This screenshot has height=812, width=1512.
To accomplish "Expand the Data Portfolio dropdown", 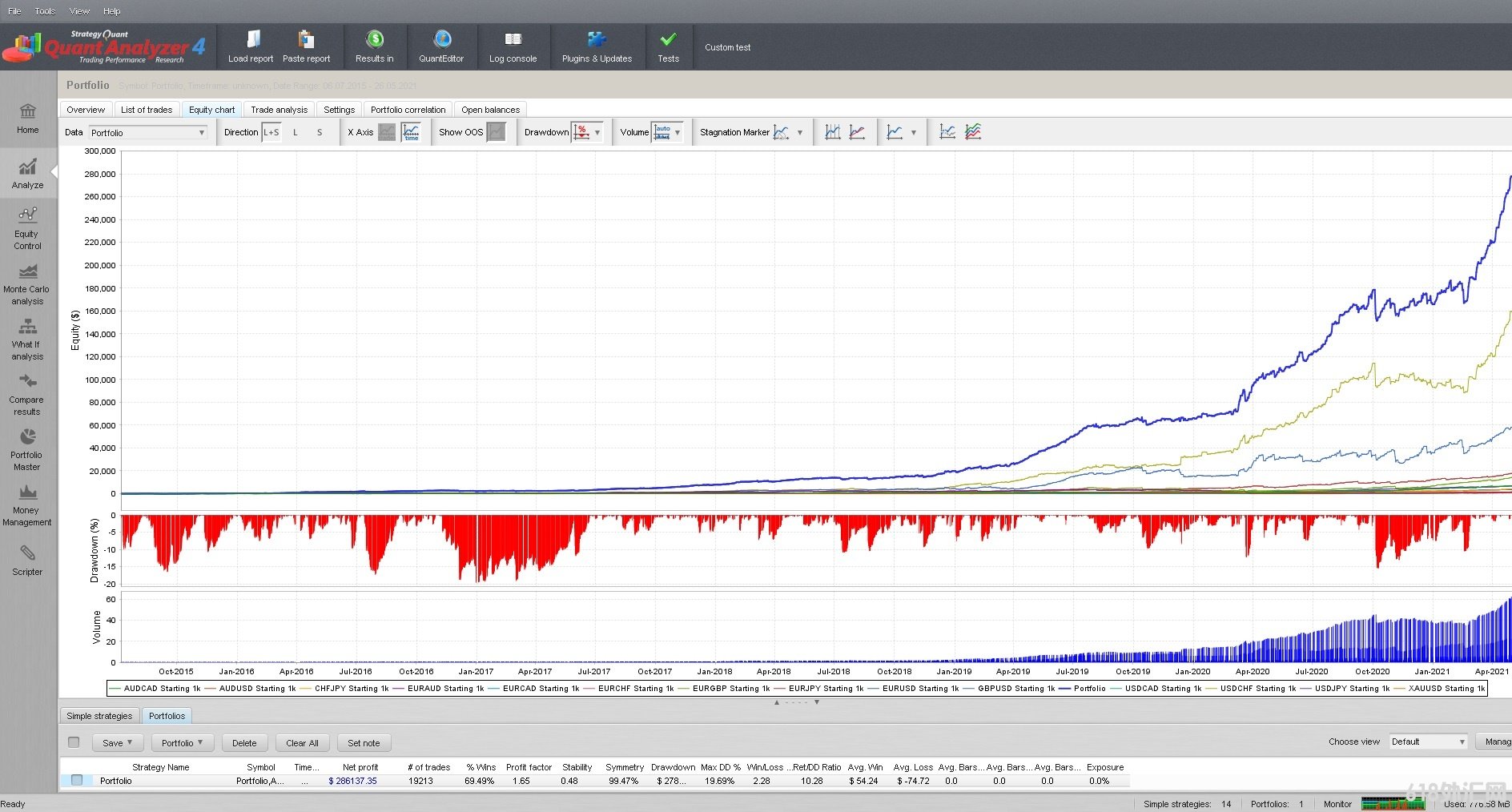I will click(x=147, y=133).
